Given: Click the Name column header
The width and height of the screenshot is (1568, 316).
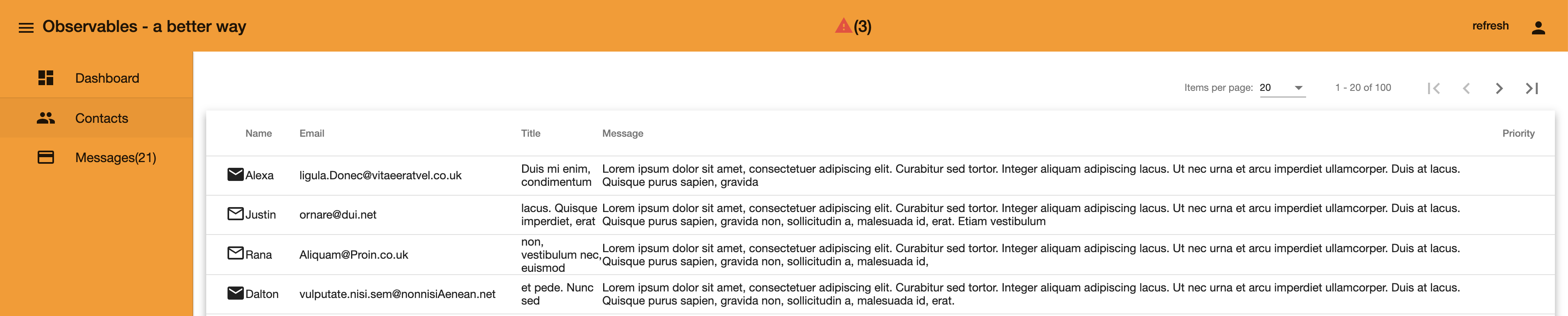Looking at the screenshot, I should [x=259, y=133].
